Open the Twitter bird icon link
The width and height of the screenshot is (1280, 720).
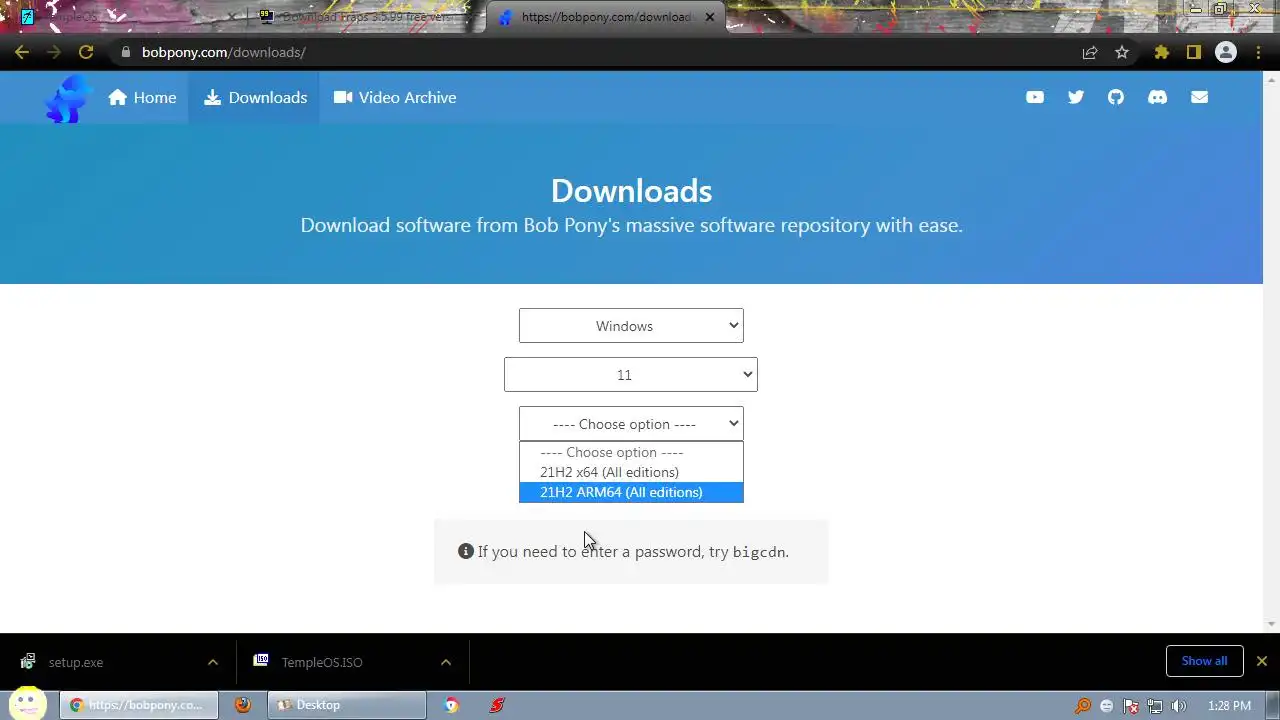point(1076,97)
